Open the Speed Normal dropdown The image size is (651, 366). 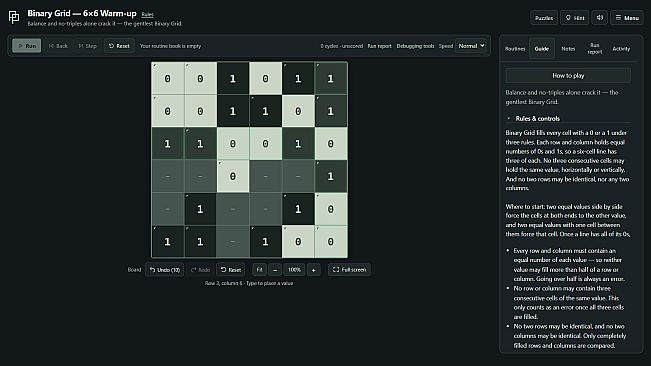471,46
